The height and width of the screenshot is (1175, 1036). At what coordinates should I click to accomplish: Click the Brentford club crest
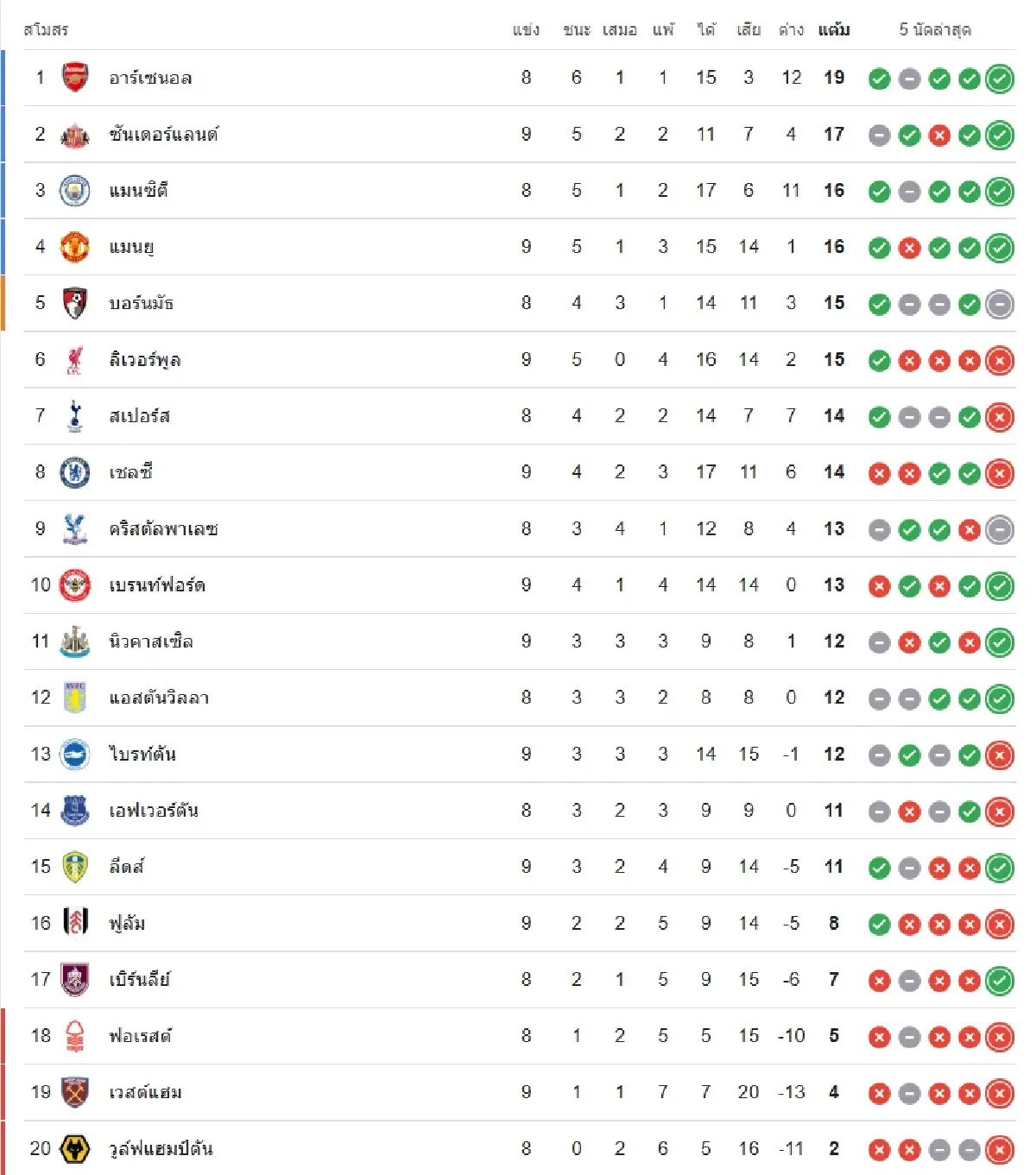click(x=75, y=585)
